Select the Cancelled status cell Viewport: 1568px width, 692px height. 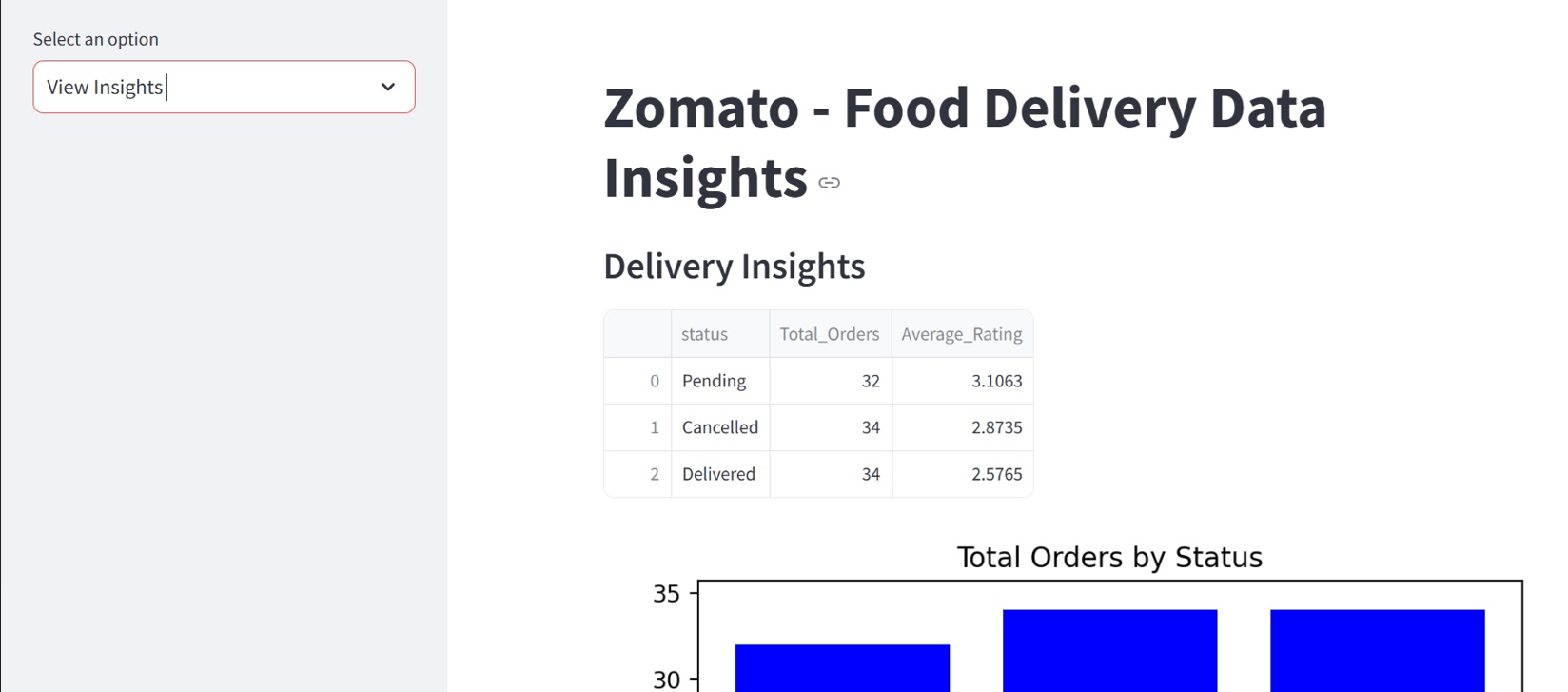pyautogui.click(x=720, y=427)
